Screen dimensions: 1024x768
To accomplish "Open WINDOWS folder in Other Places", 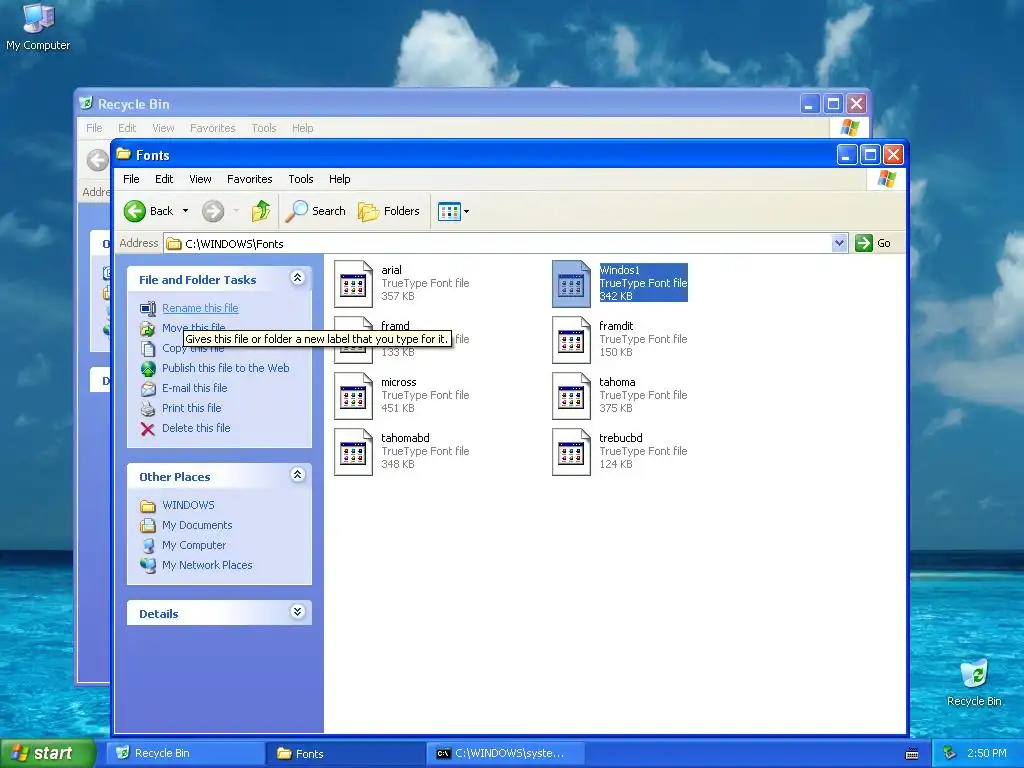I will (x=188, y=505).
